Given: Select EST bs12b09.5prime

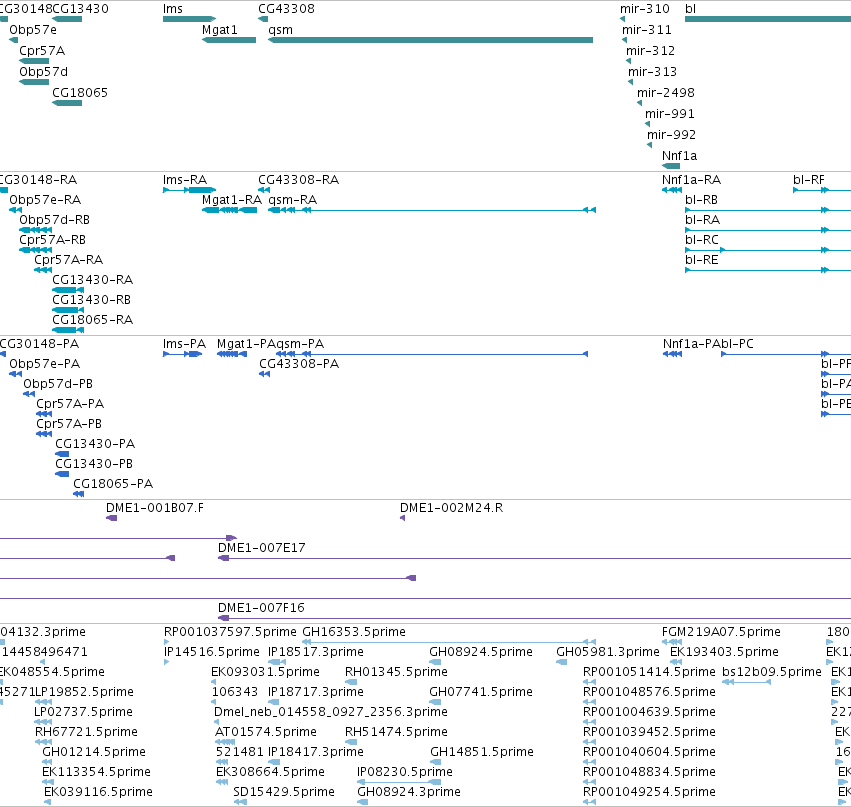Looking at the screenshot, I should 772,672.
